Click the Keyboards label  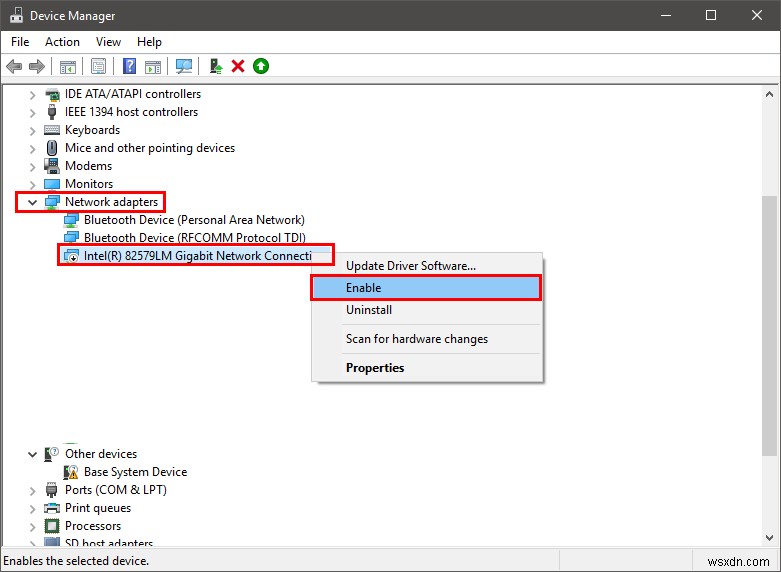93,130
